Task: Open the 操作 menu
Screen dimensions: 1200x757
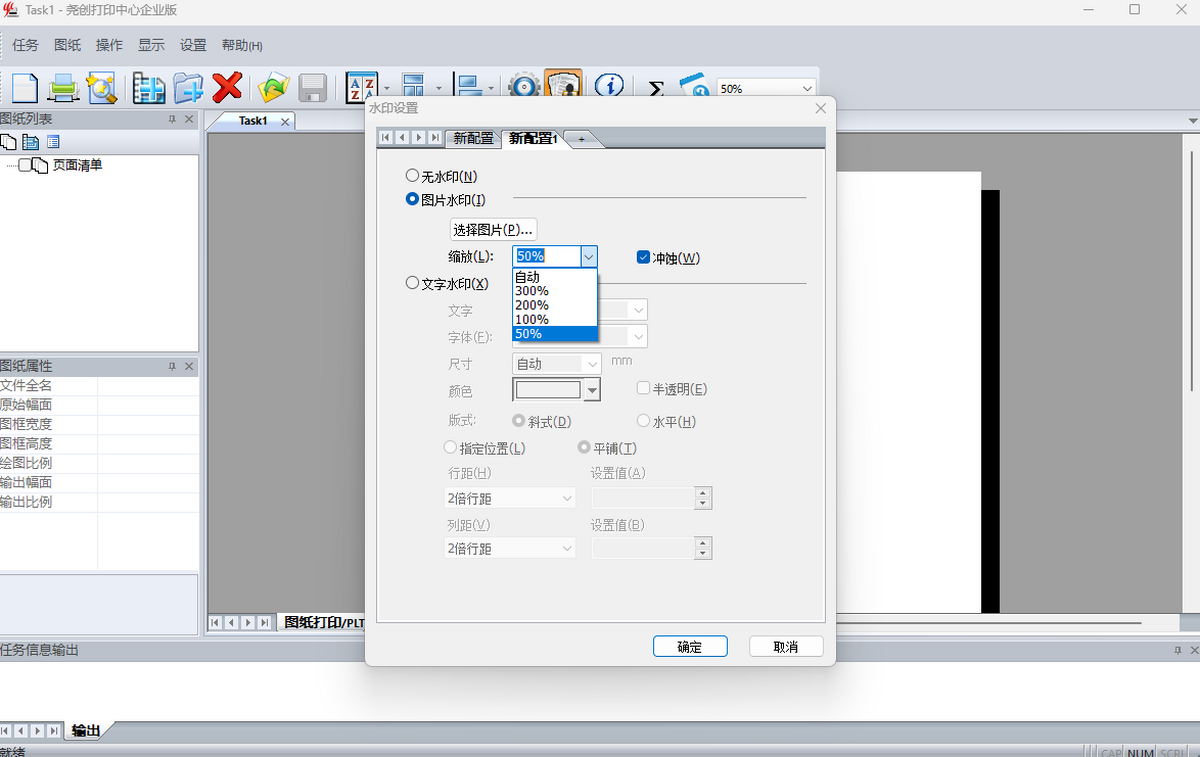Action: pyautogui.click(x=109, y=45)
